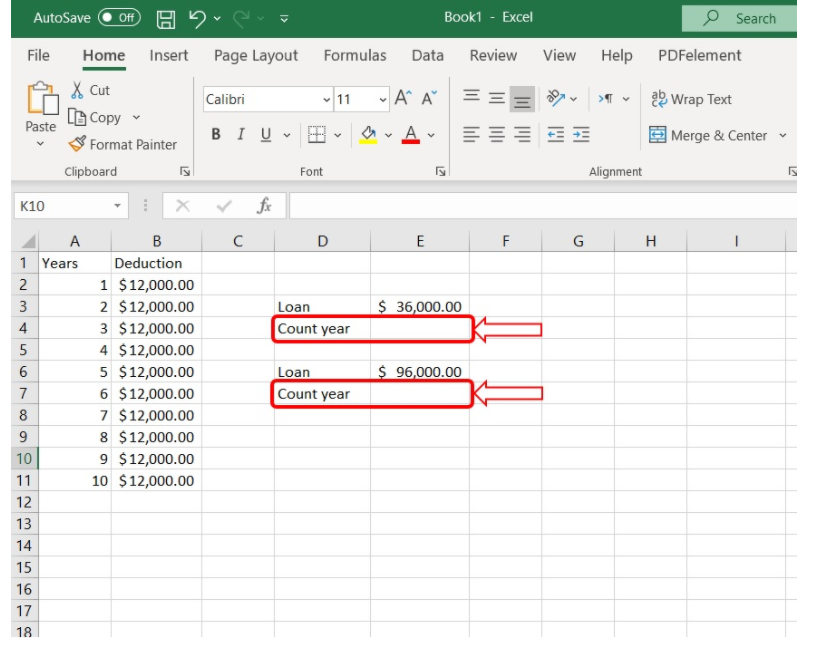
Task: Decrease the font size
Action: click(x=428, y=98)
